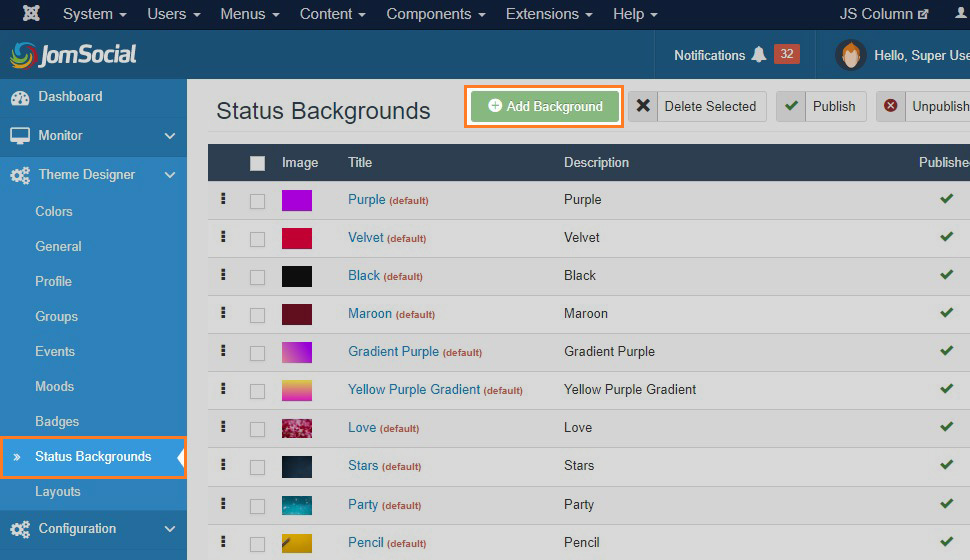Screen dimensions: 970x560
Task: Click the published checkmark for Pencil
Action: tap(946, 541)
